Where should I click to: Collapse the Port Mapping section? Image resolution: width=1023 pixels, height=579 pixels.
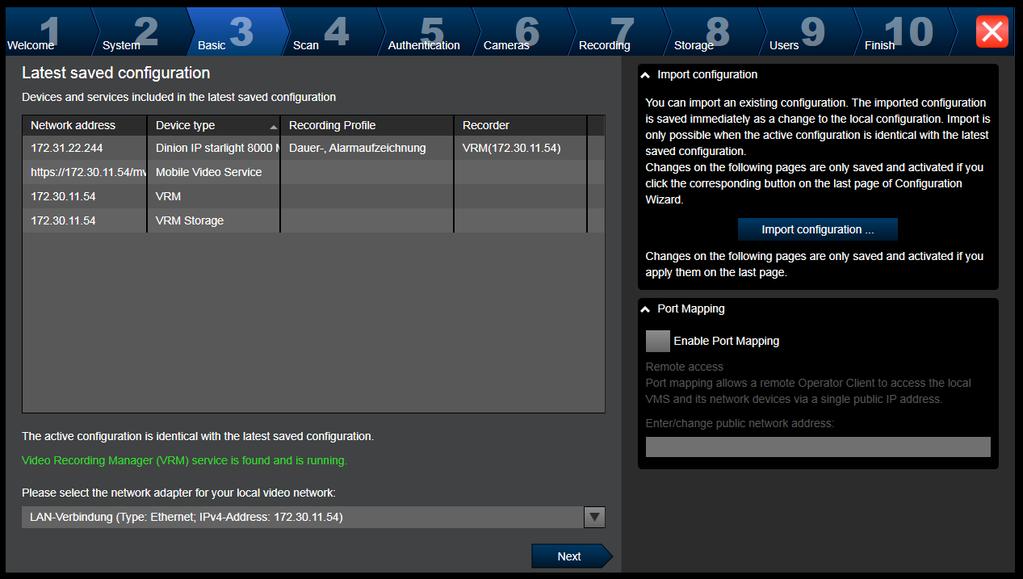tap(645, 309)
